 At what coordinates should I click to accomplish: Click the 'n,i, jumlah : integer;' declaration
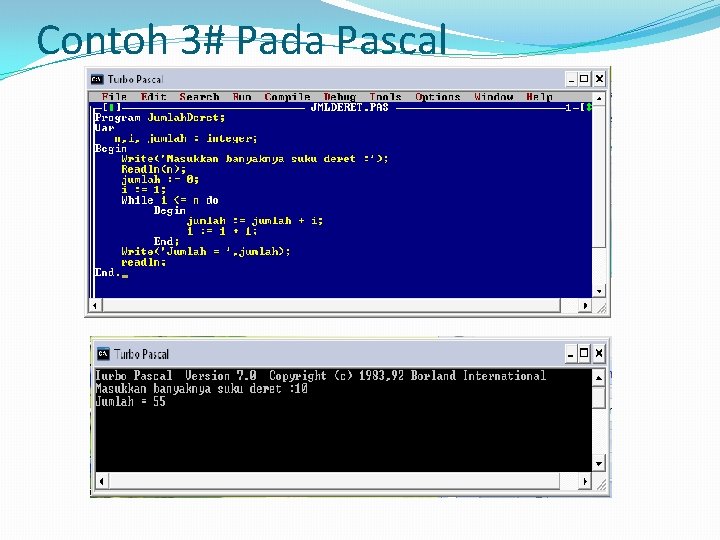point(186,138)
